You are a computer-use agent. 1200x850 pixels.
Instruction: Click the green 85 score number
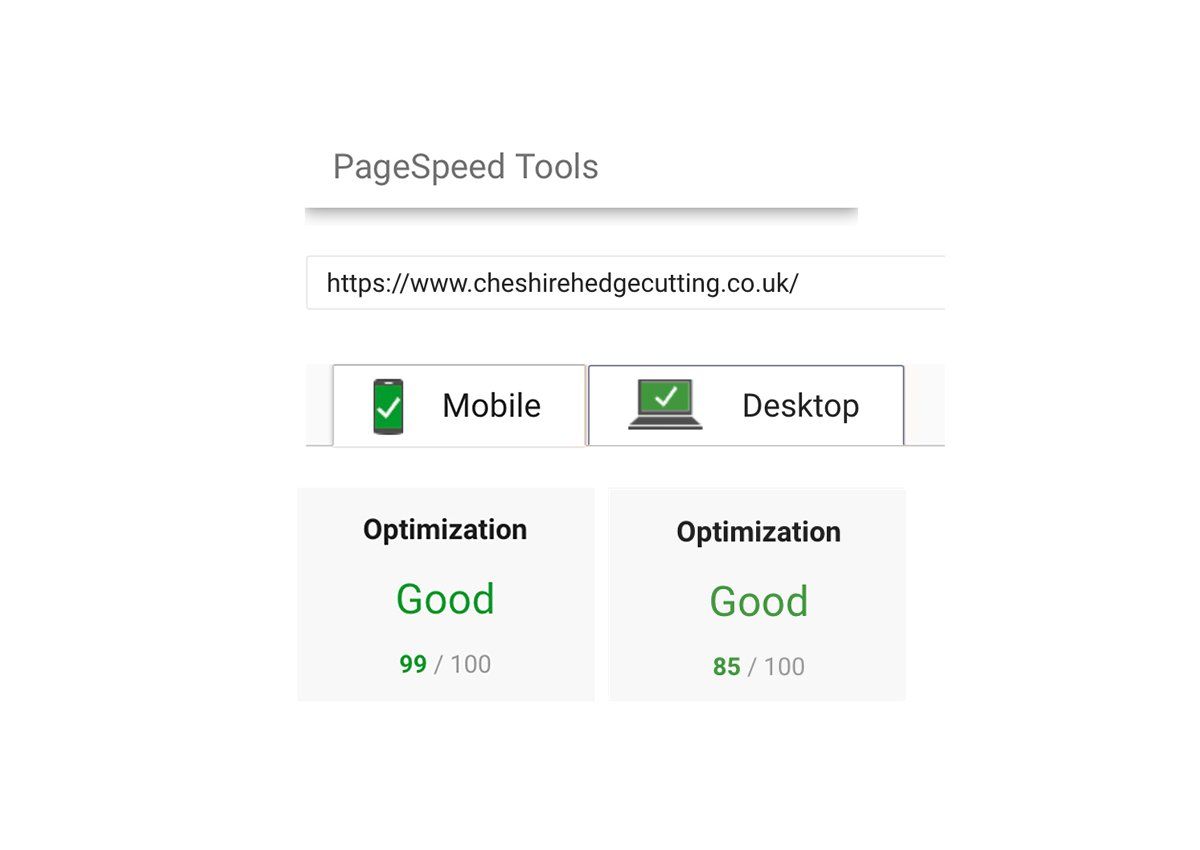[x=727, y=667]
